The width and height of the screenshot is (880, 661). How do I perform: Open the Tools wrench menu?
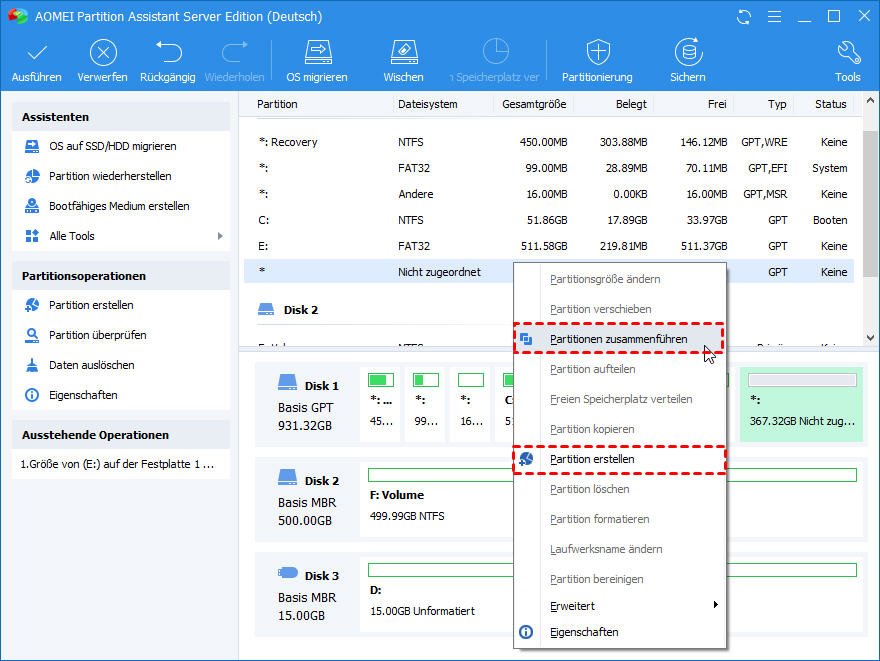847,61
